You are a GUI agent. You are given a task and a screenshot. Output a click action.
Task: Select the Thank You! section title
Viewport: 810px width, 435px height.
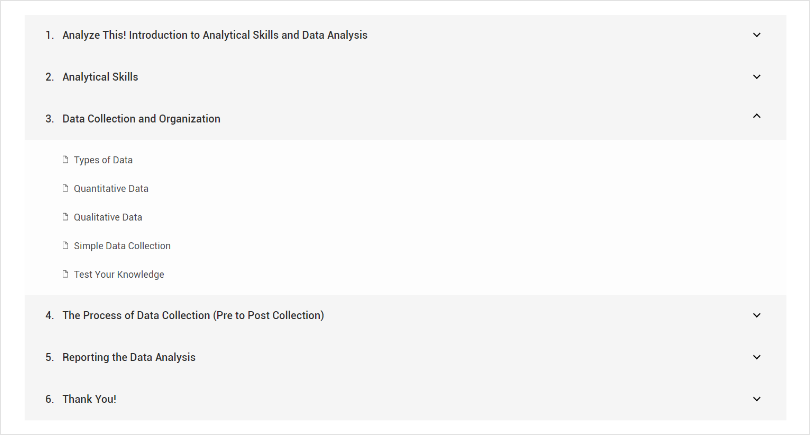tap(89, 399)
